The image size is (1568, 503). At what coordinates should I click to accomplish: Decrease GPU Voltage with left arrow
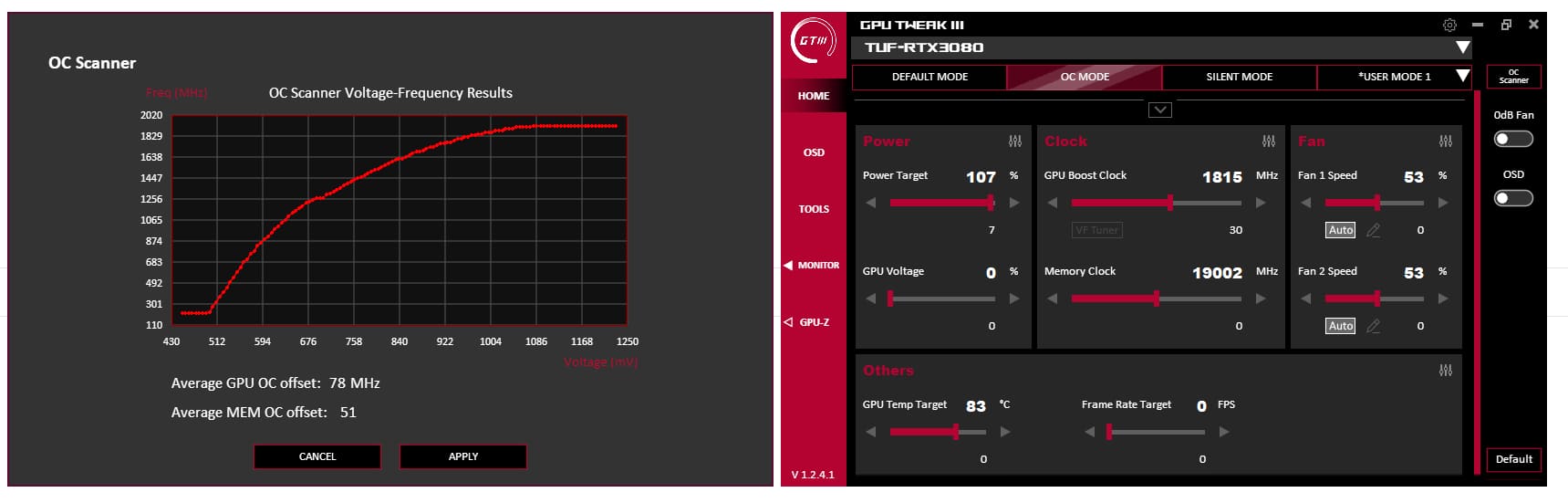871,299
